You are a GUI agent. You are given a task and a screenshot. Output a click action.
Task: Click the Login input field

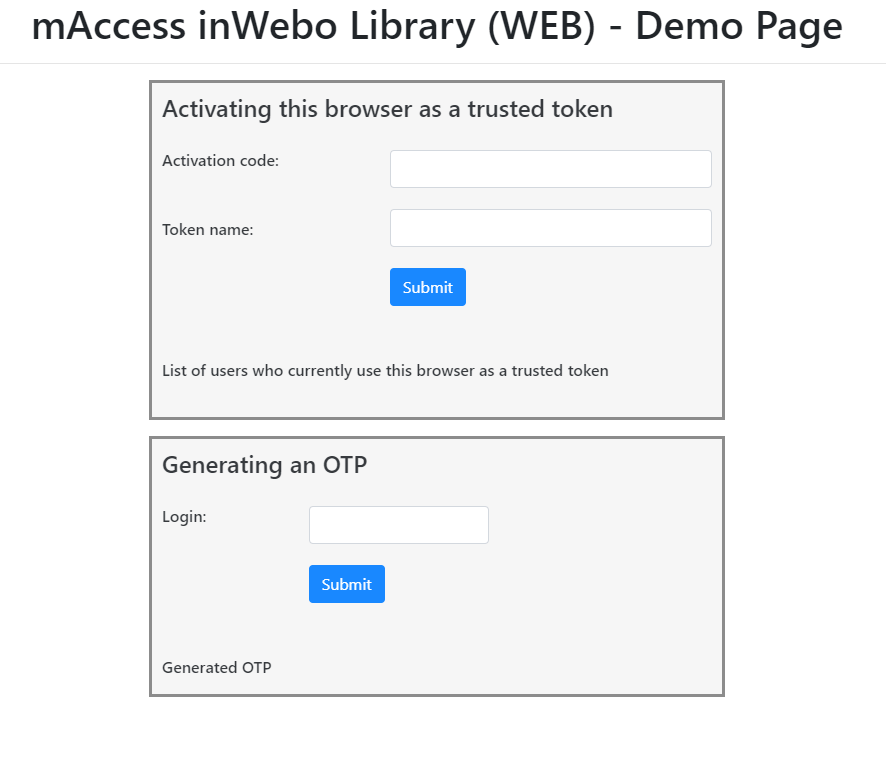[398, 525]
